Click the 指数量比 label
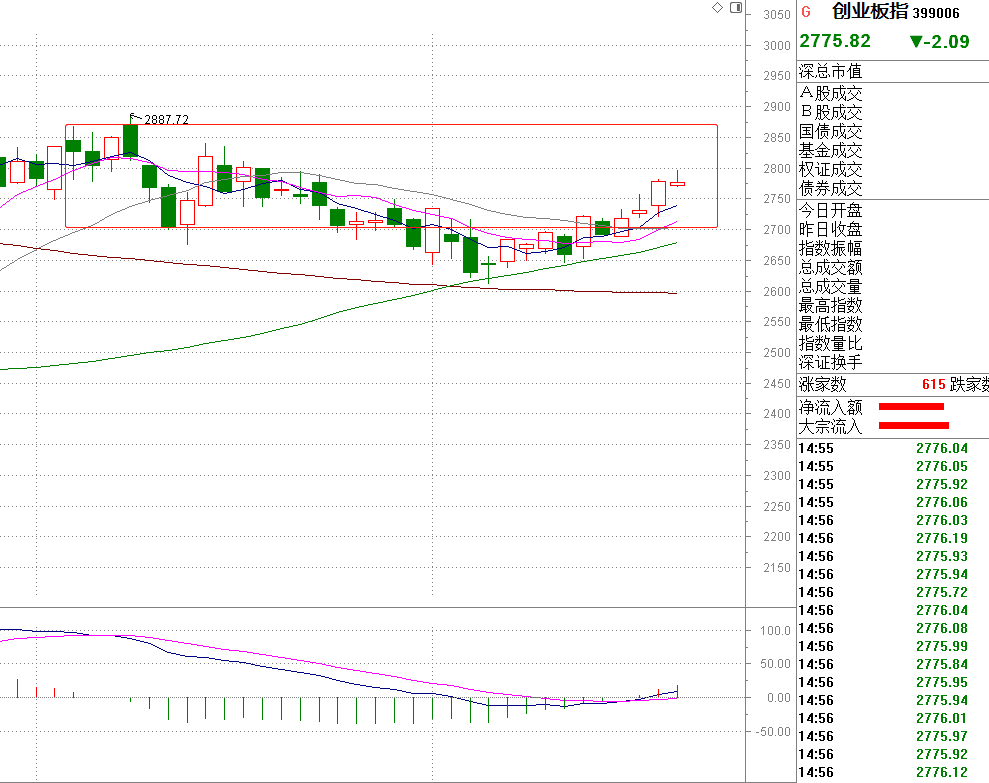The height and width of the screenshot is (783, 989). click(830, 343)
